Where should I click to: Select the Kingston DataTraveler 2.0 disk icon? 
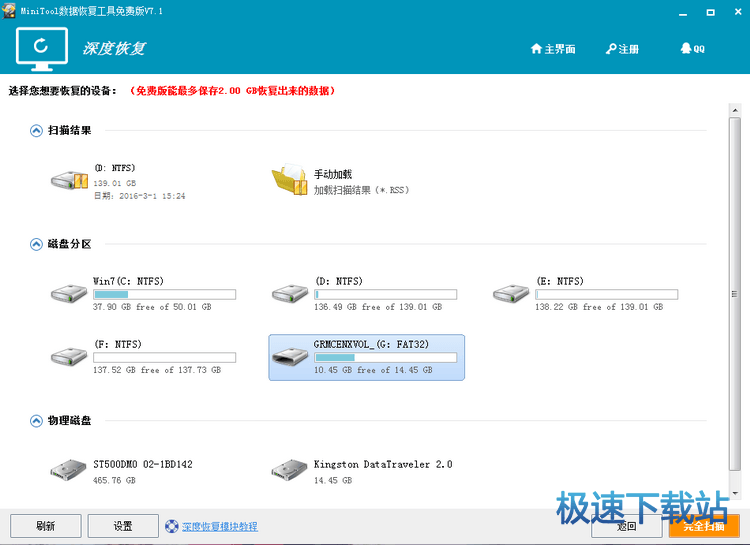click(289, 470)
